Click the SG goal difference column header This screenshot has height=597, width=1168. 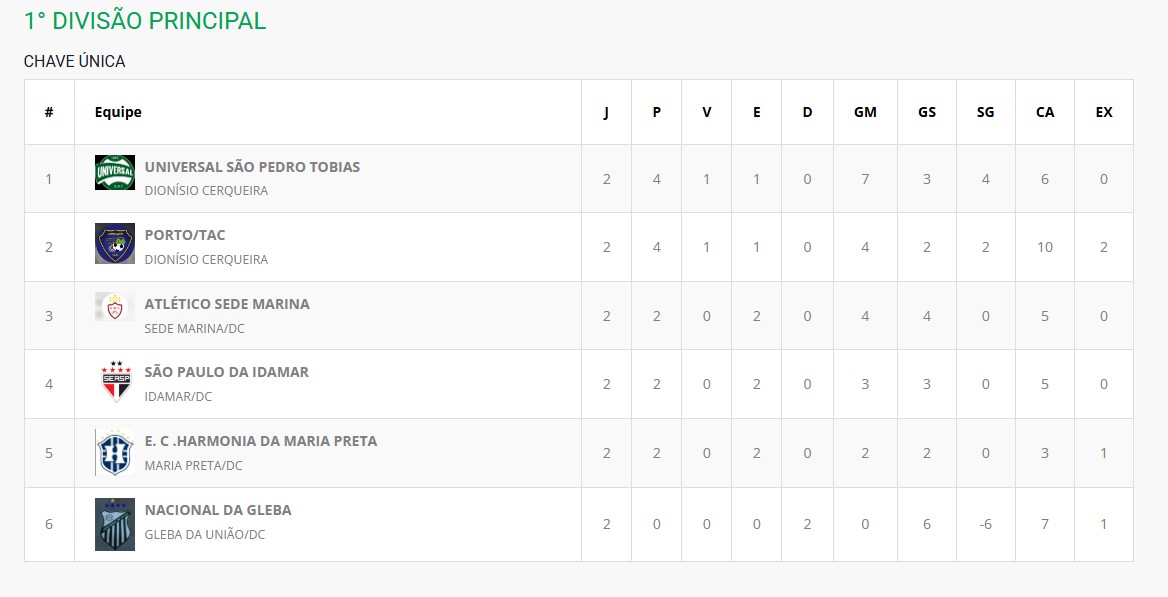(x=985, y=112)
